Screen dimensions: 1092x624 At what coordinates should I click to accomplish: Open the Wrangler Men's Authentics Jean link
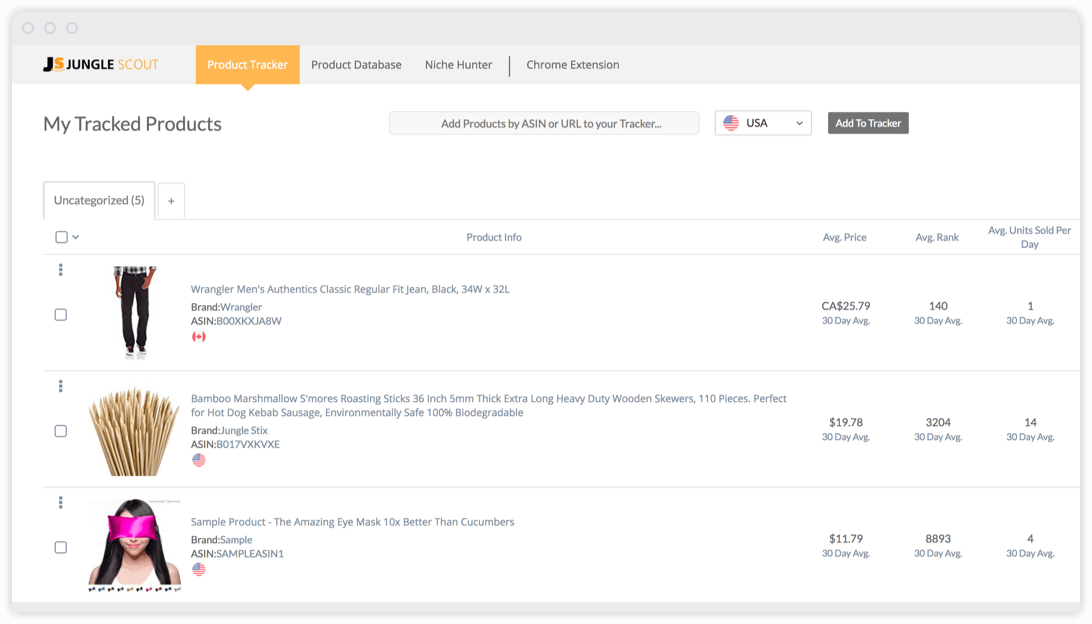coord(350,289)
